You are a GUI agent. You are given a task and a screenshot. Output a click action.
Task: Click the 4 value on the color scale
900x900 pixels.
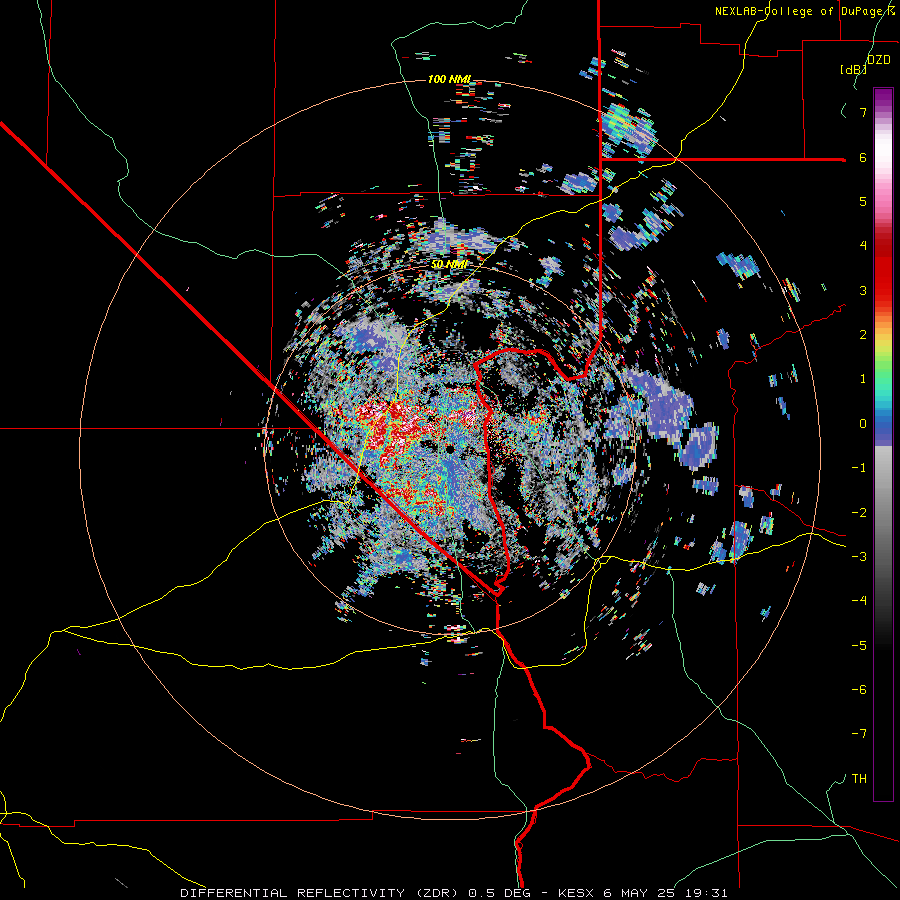click(863, 246)
